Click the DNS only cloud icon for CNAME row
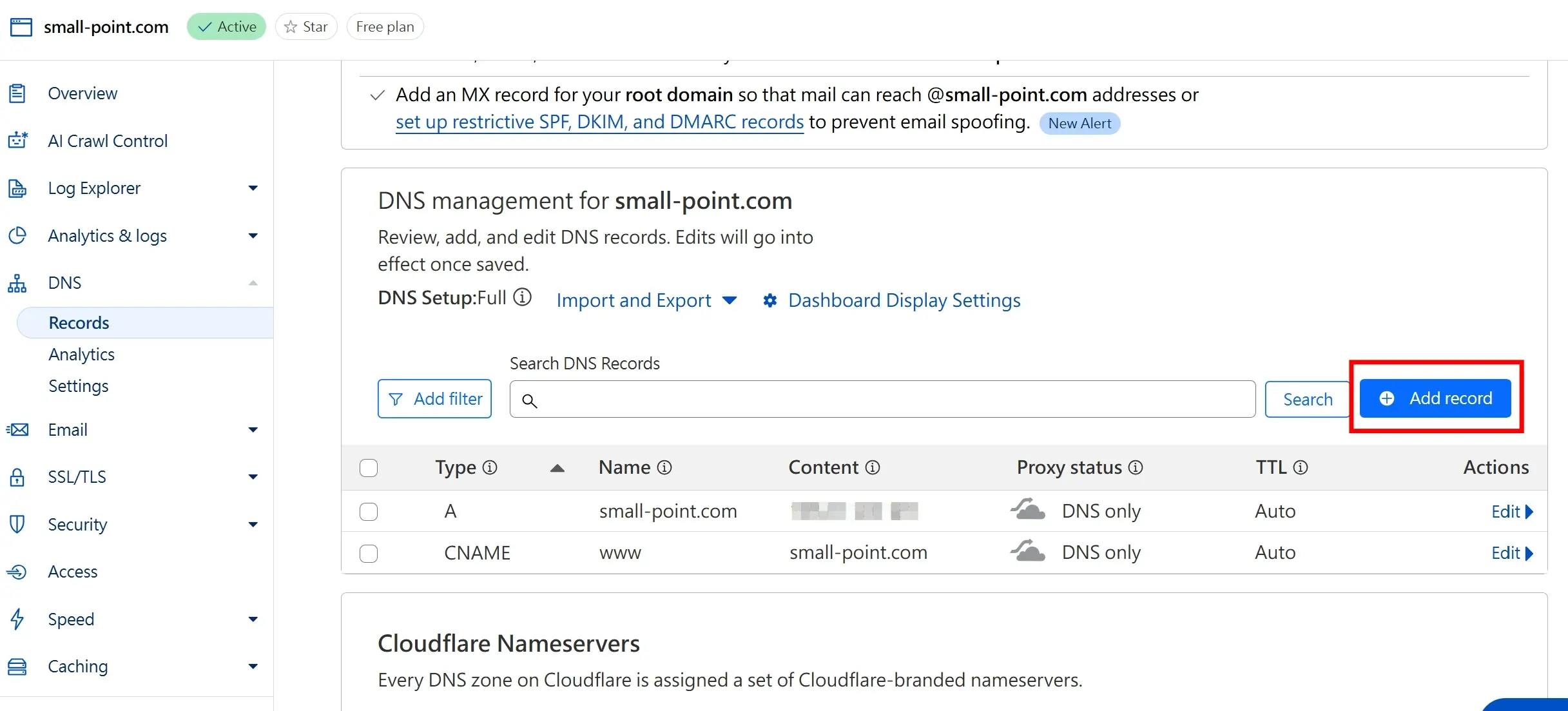Viewport: 1568px width, 711px height. tap(1027, 552)
